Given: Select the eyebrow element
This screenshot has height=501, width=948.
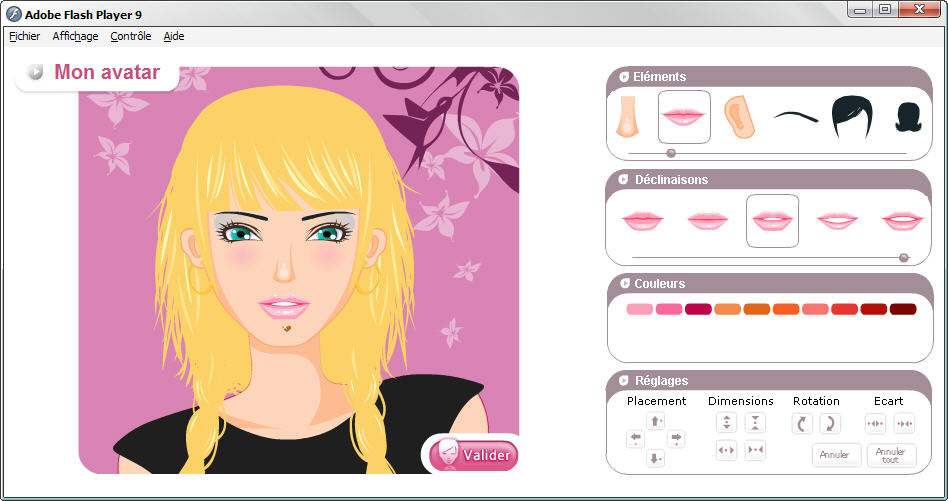Looking at the screenshot, I should pos(796,117).
